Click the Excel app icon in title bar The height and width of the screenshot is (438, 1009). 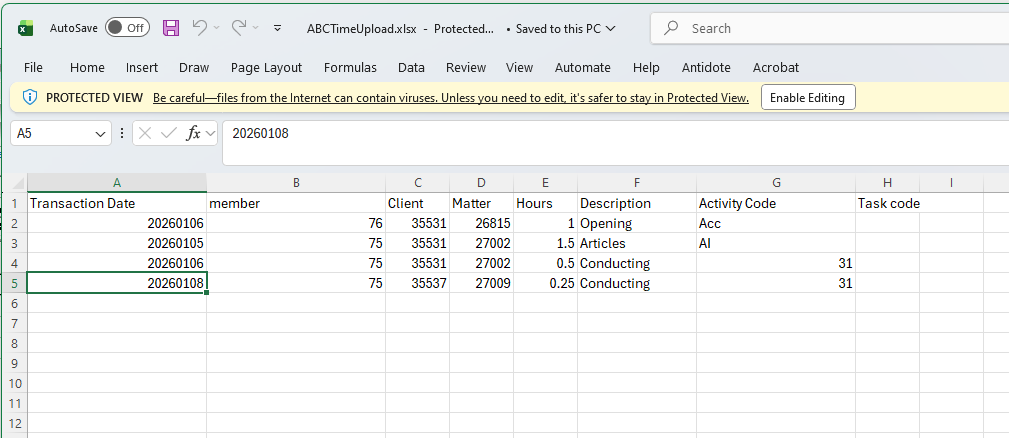tap(25, 28)
